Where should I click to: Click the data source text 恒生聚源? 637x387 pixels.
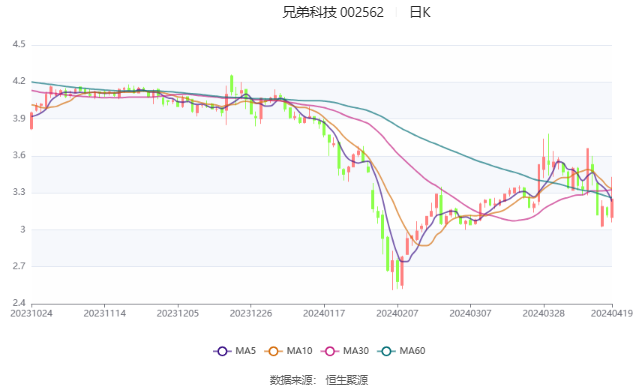click(x=347, y=380)
